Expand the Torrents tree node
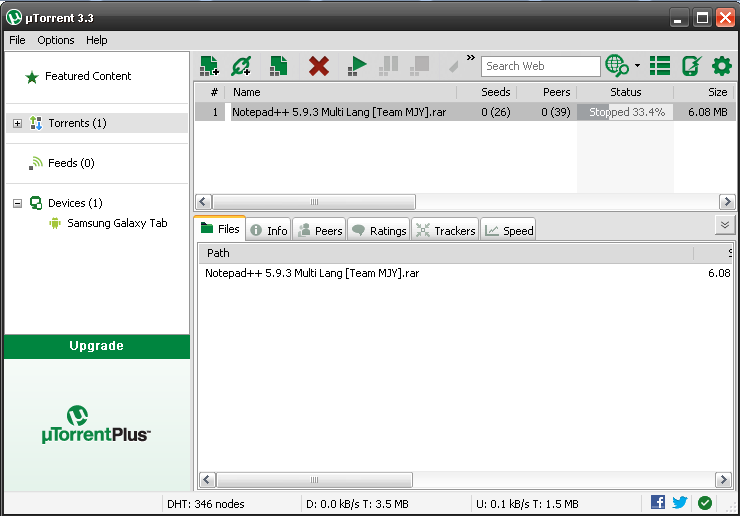Viewport: 740px width, 516px height. (17, 124)
